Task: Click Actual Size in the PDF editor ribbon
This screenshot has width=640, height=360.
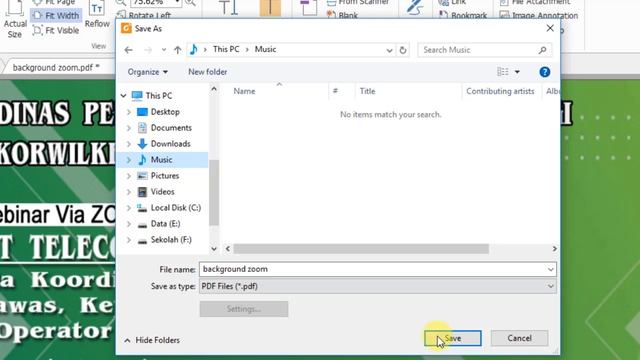Action: 15,20
